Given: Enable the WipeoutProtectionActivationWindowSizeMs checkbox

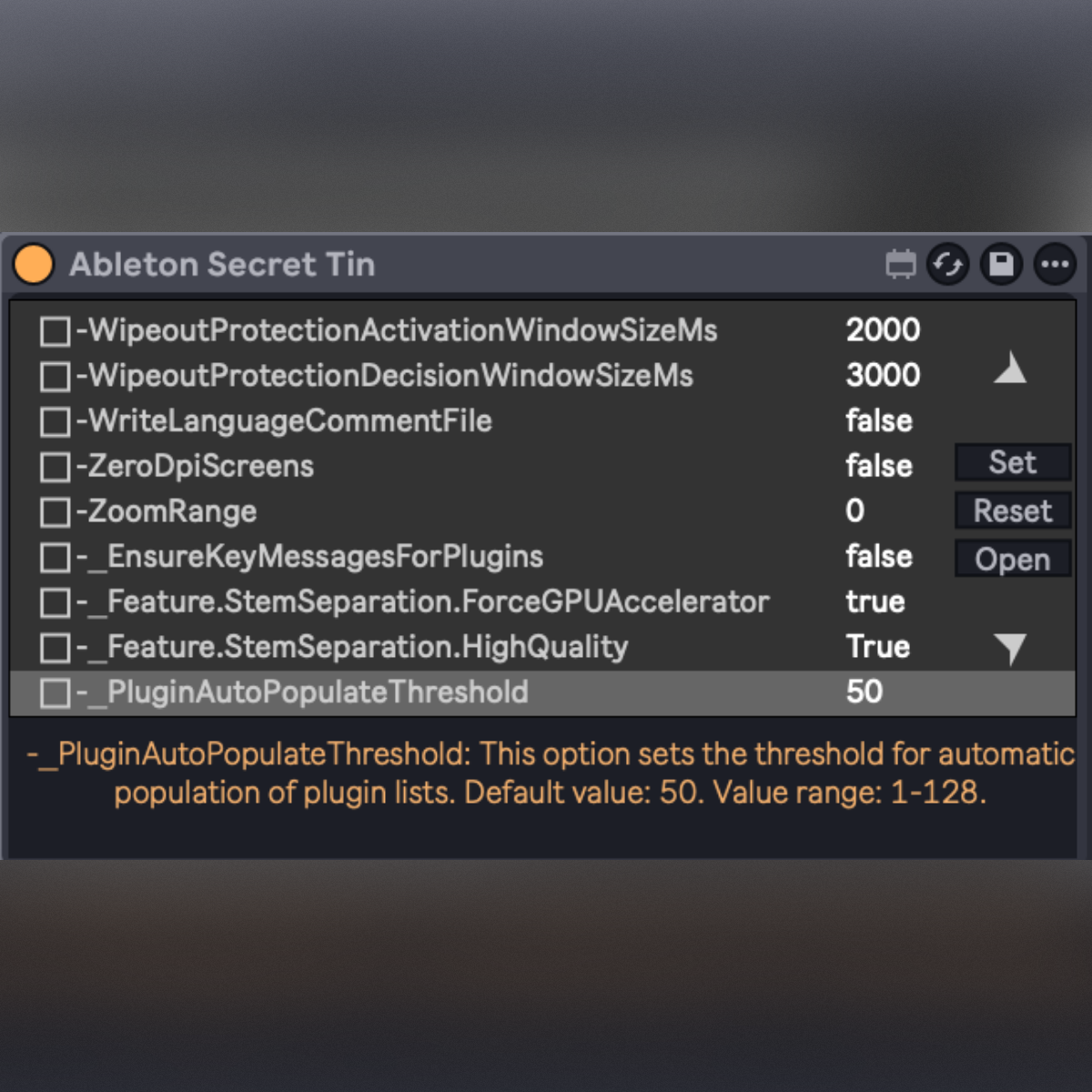Looking at the screenshot, I should tap(55, 331).
